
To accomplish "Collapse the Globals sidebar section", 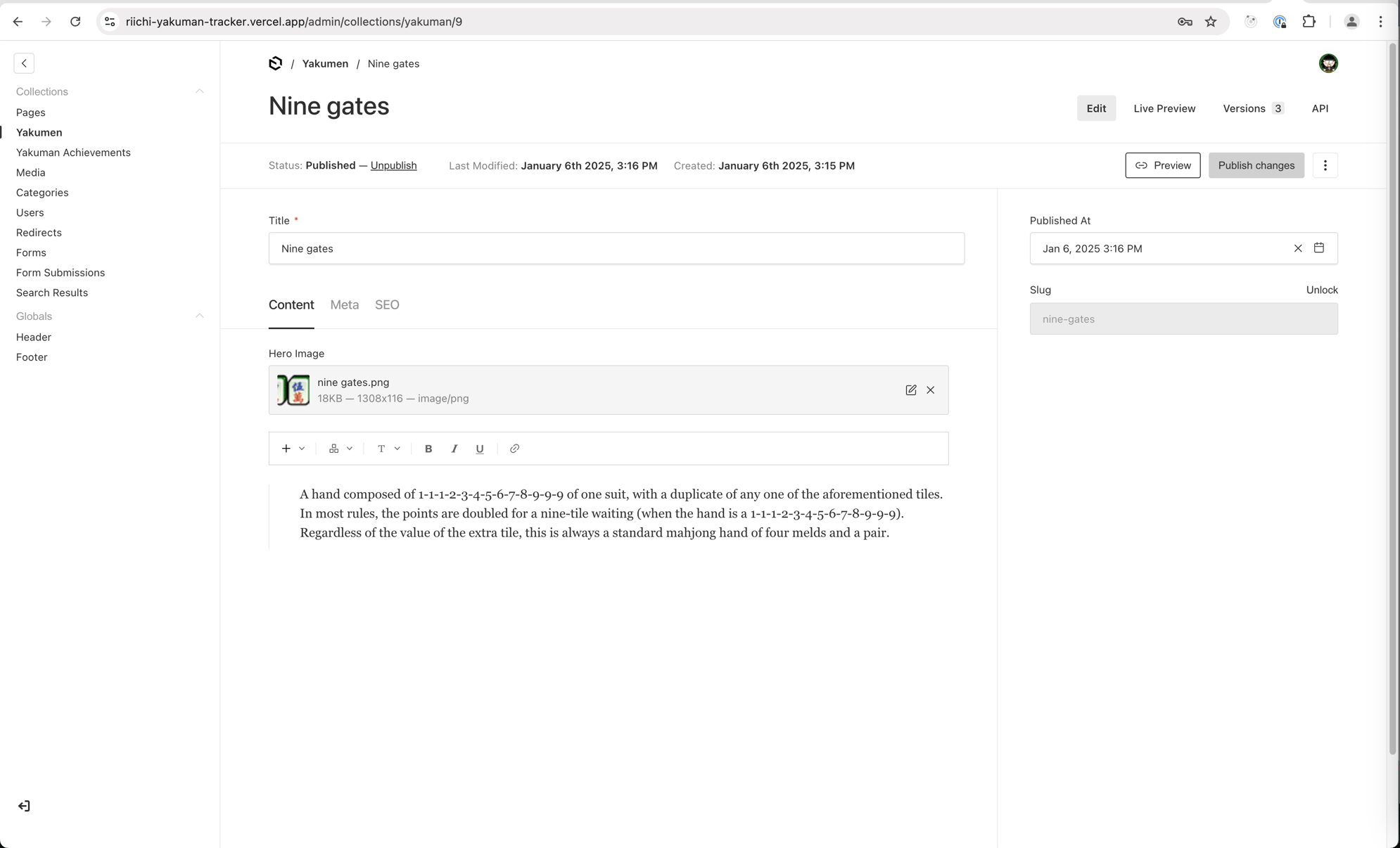I will [200, 315].
